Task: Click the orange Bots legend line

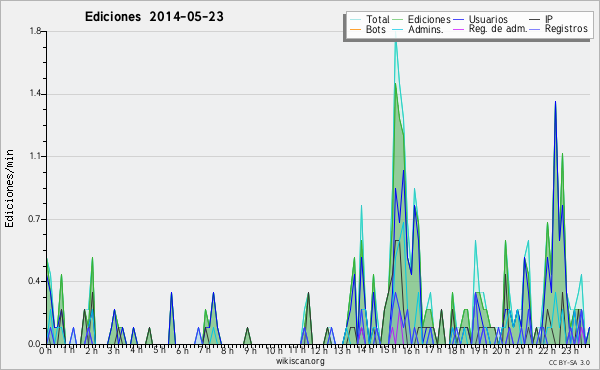Action: pyautogui.click(x=355, y=29)
